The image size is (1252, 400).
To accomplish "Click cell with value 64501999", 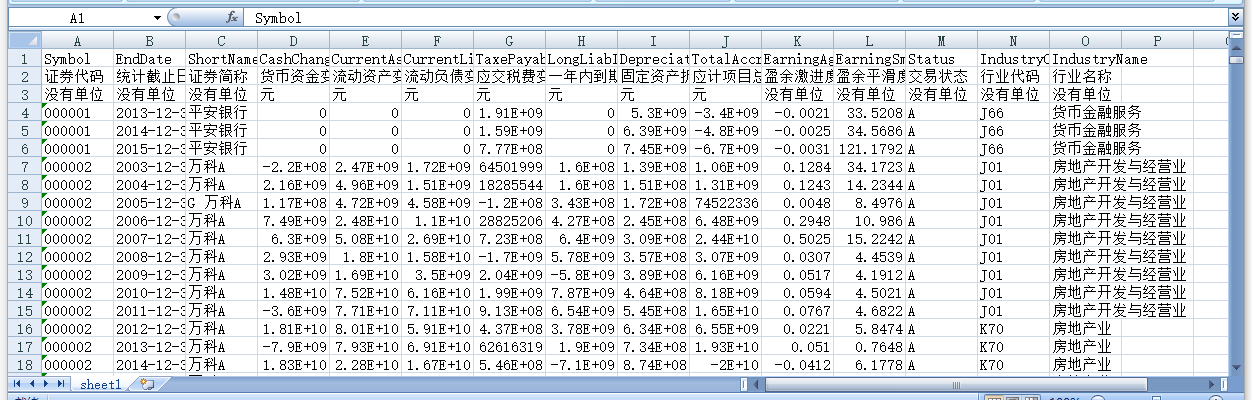I will [509, 167].
